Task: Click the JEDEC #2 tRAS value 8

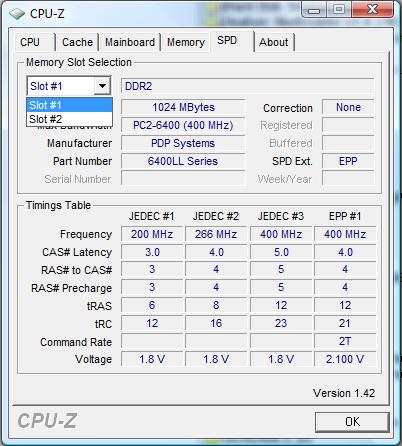Action: (216, 305)
